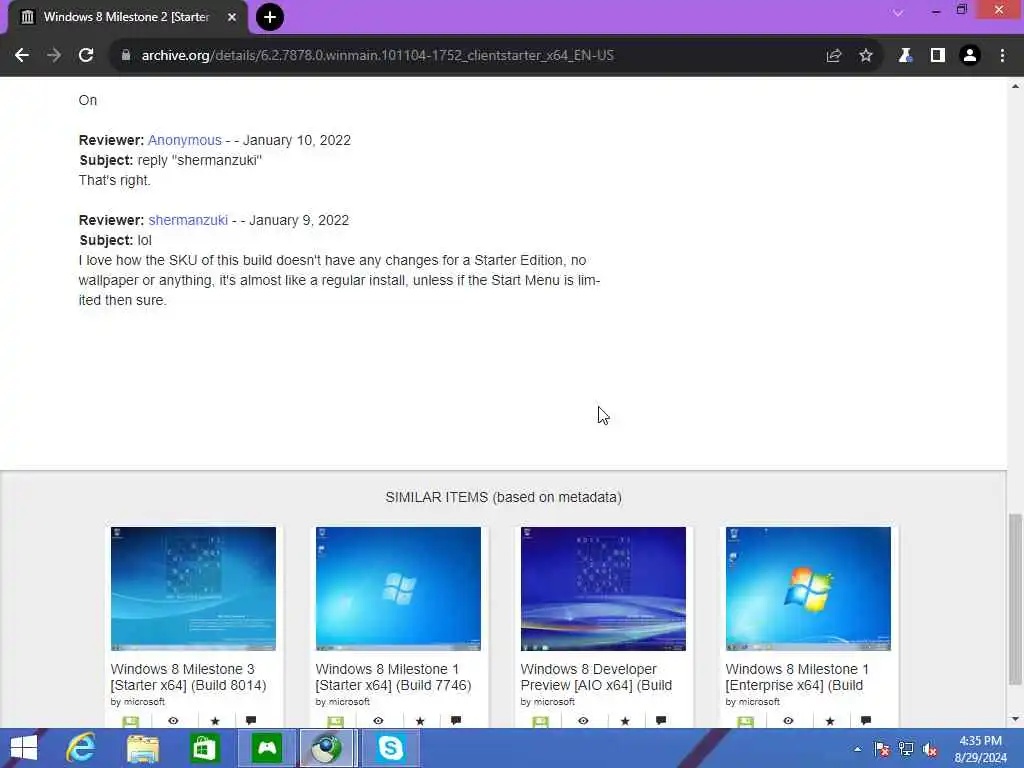
Task: Open the Anonymous reviewer profile
Action: click(x=185, y=140)
